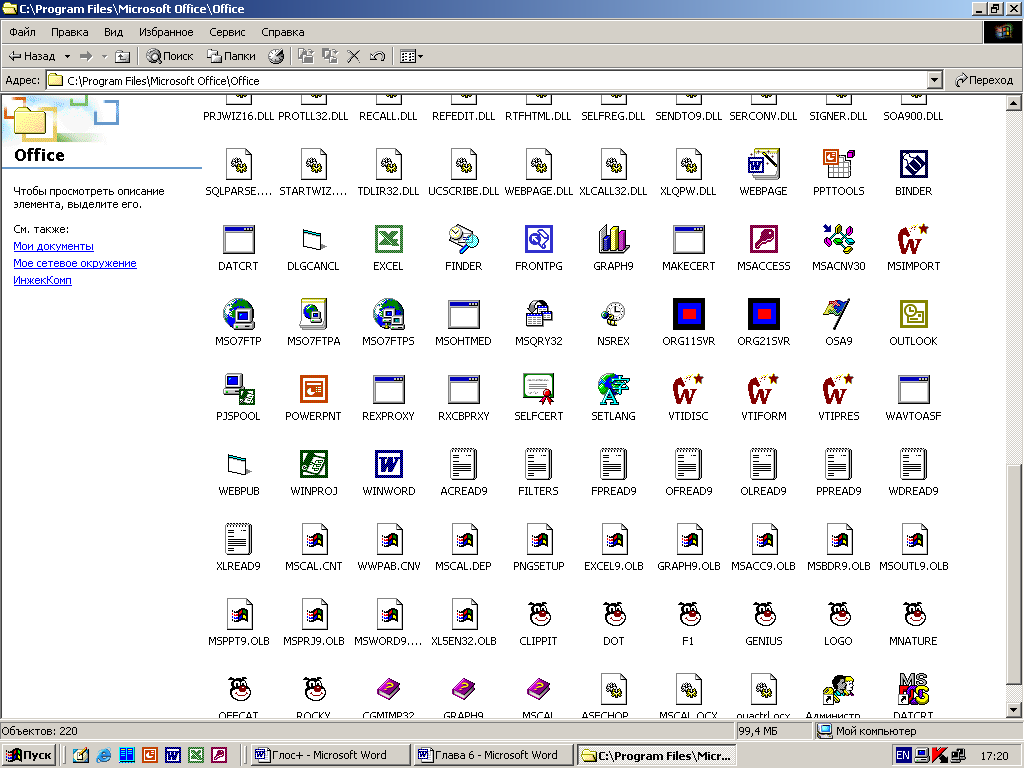Image resolution: width=1024 pixels, height=768 pixels.
Task: Open the History toolbar button
Action: click(x=276, y=56)
